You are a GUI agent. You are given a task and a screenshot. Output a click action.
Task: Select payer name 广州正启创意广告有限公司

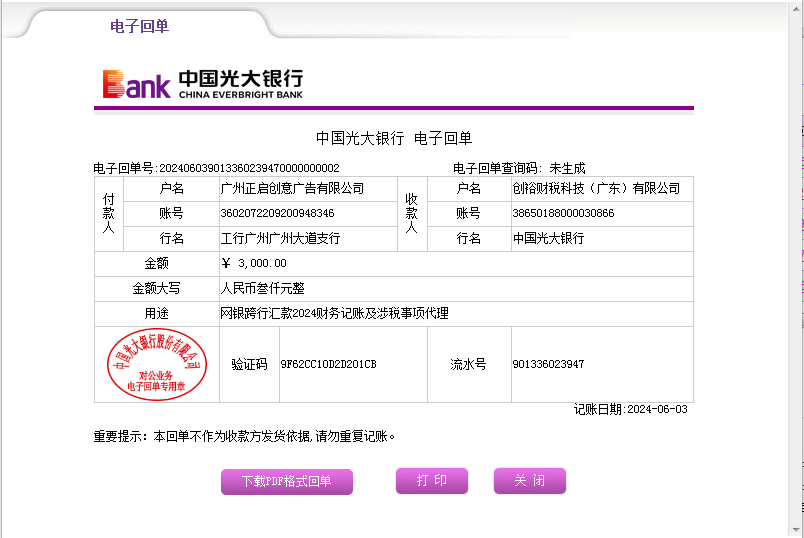[292, 189]
